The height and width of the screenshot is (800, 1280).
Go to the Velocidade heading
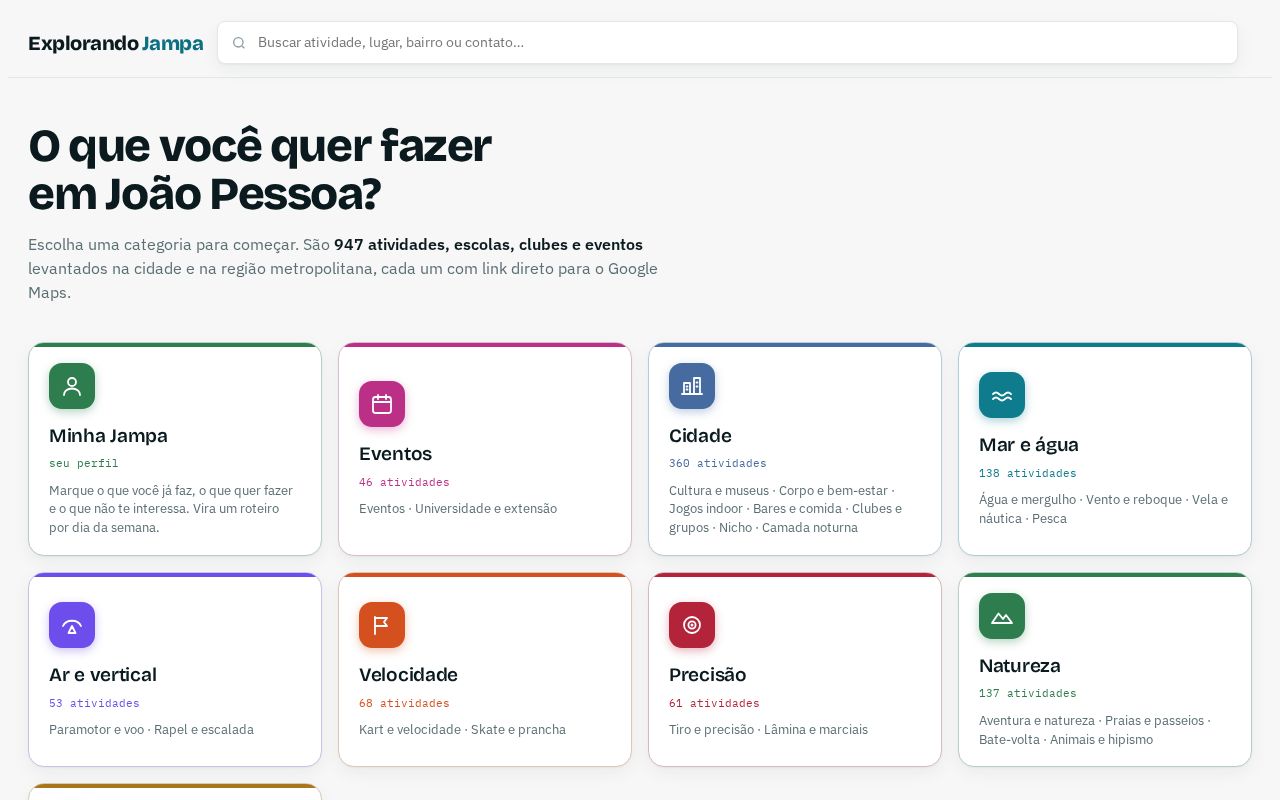(x=408, y=675)
